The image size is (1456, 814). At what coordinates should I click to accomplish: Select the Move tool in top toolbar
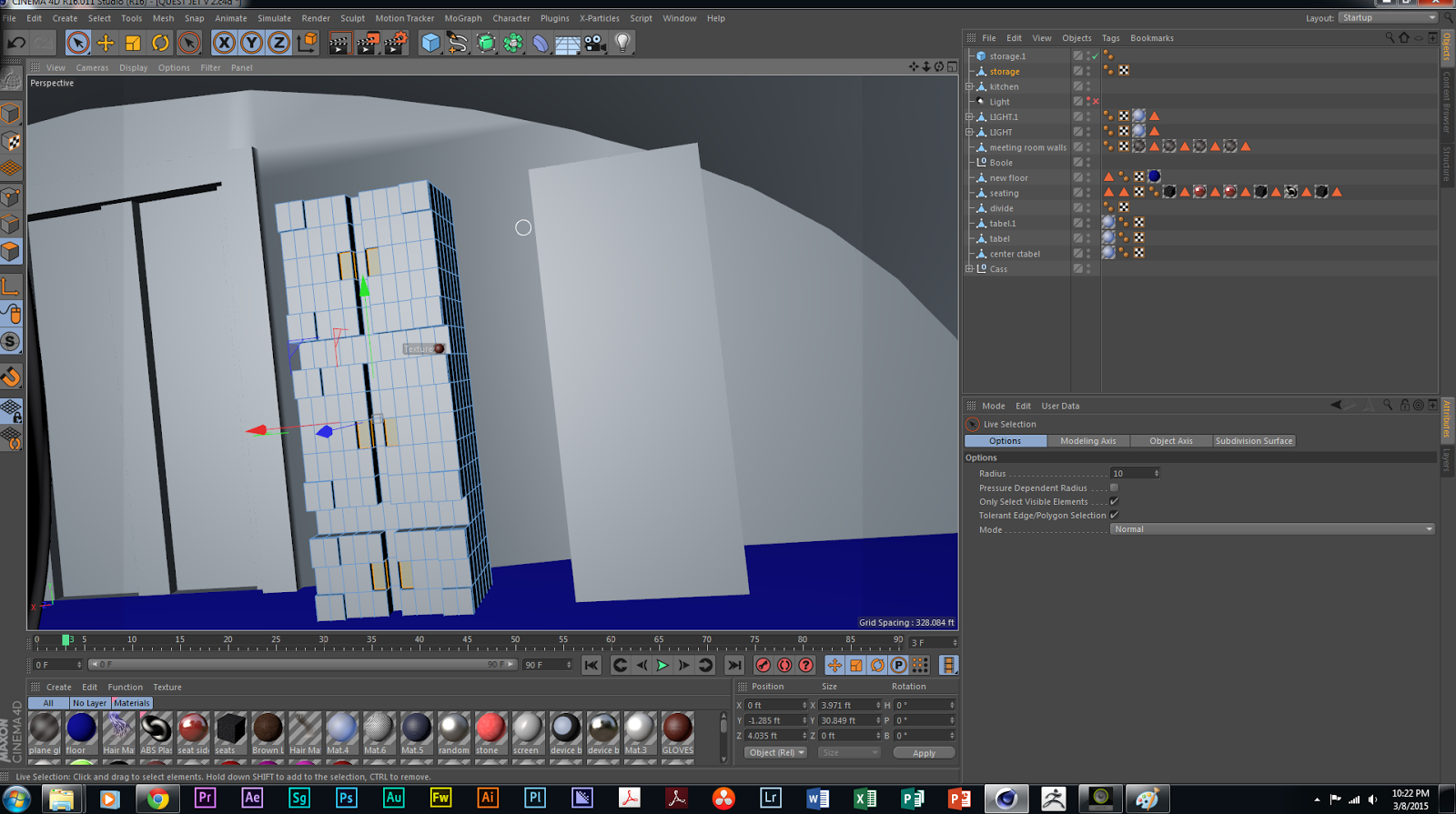pyautogui.click(x=106, y=43)
